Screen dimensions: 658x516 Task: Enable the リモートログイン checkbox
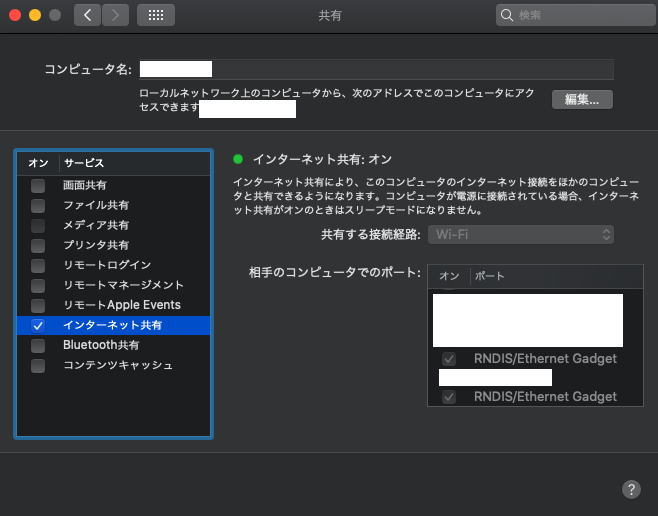38,265
